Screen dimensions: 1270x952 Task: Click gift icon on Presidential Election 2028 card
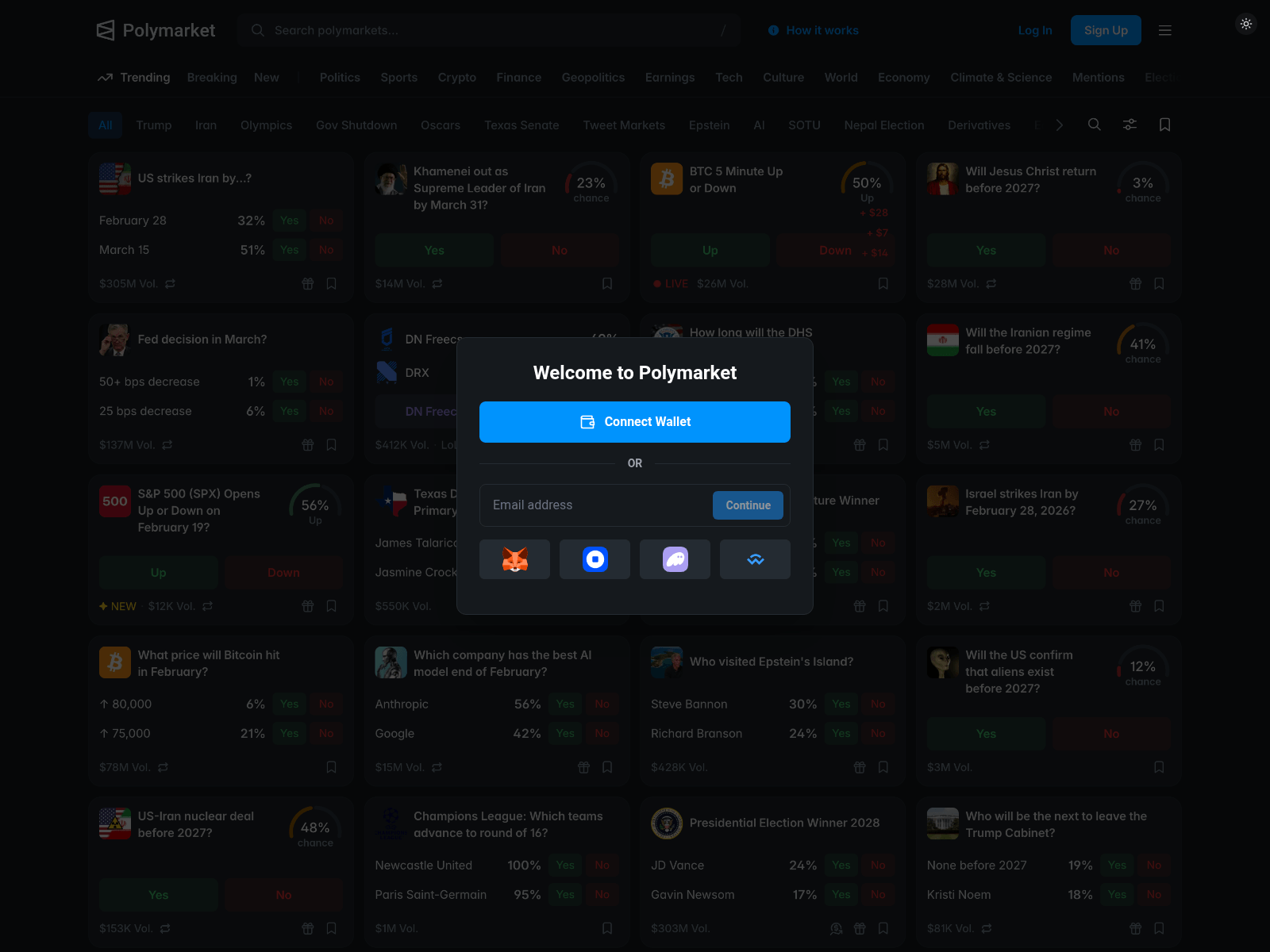860,927
